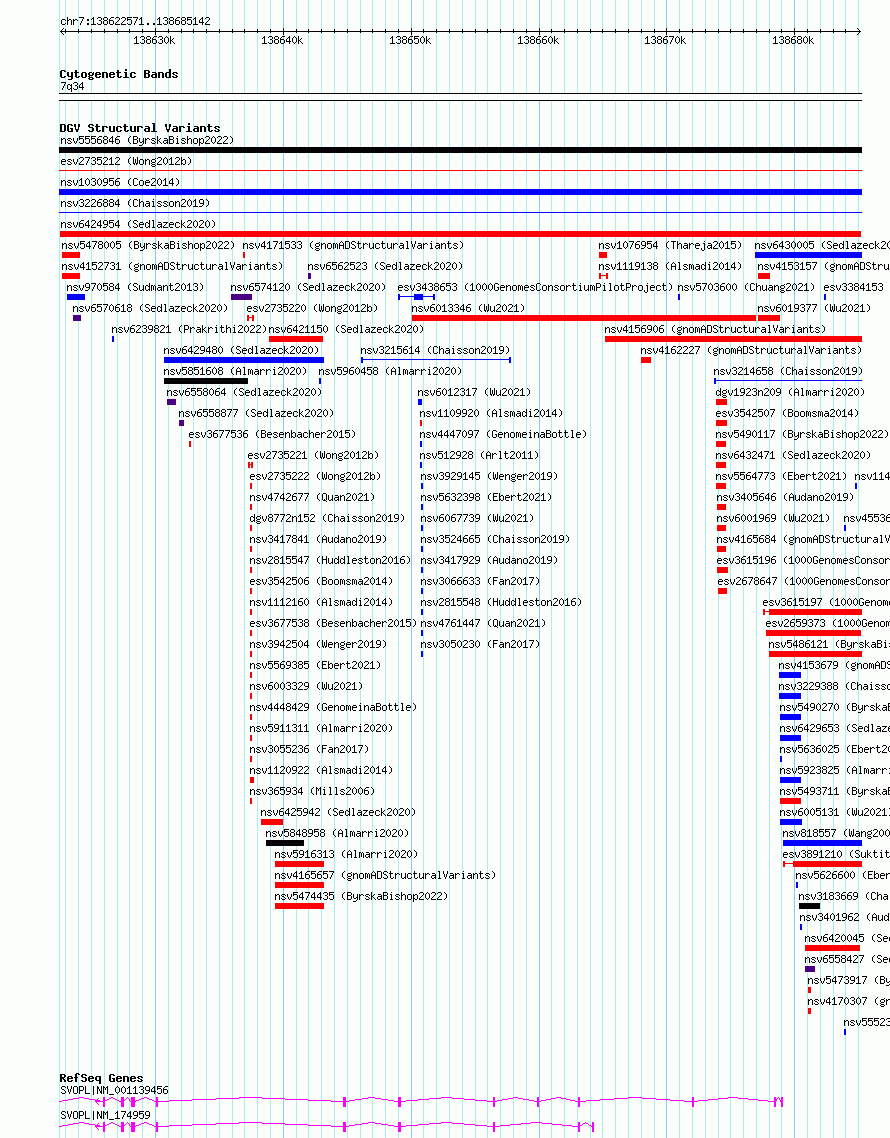This screenshot has height=1138, width=890.
Task: Select nsv4152731 (gnomADStructuralVariants) label
Action: 171,266
